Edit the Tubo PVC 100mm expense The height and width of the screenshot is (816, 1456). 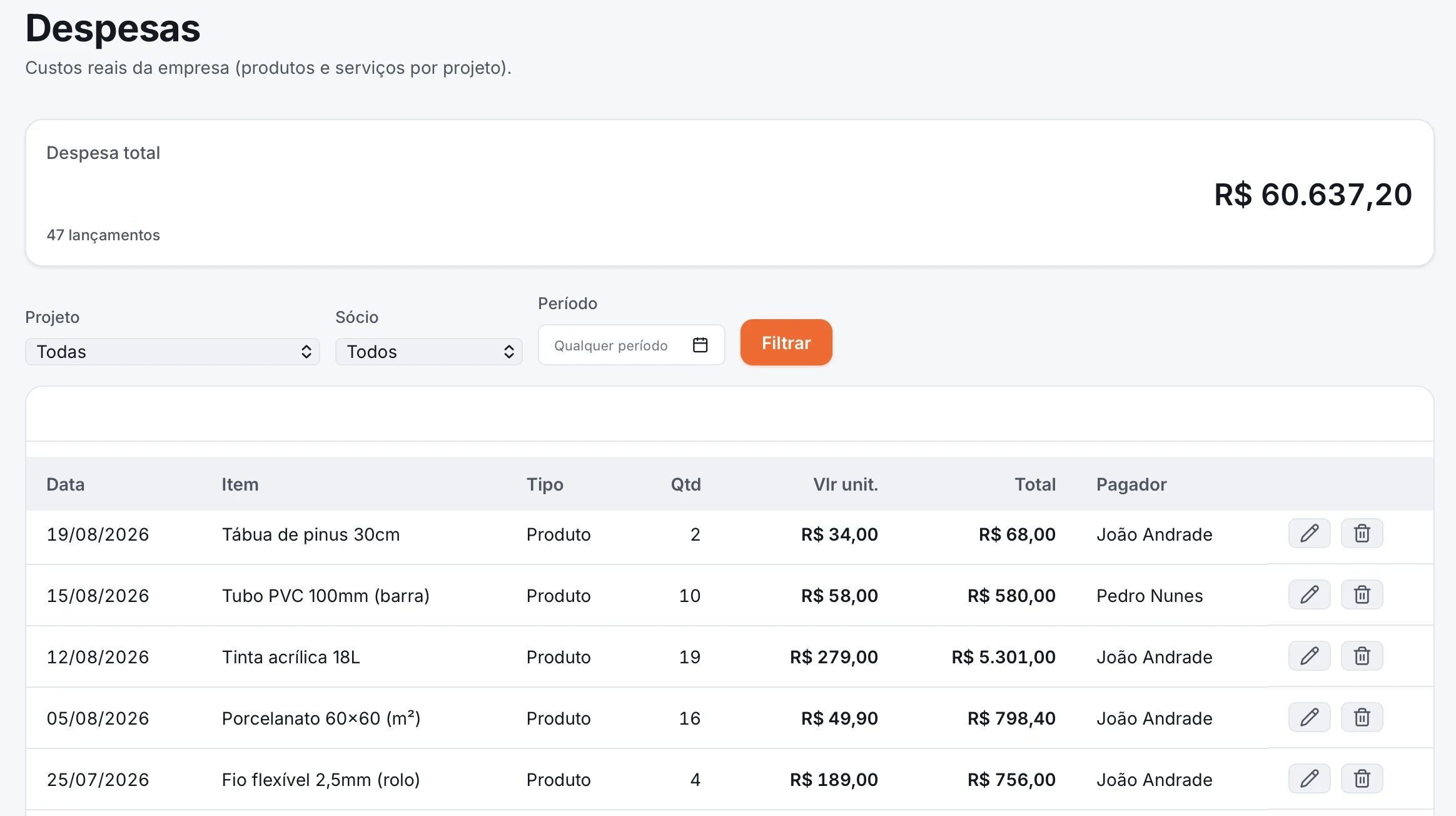click(1309, 595)
